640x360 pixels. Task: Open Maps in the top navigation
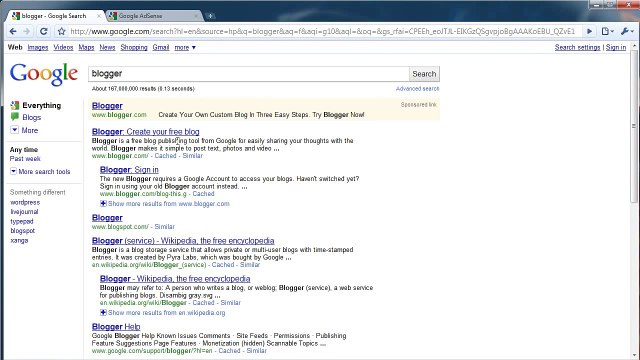pos(86,47)
